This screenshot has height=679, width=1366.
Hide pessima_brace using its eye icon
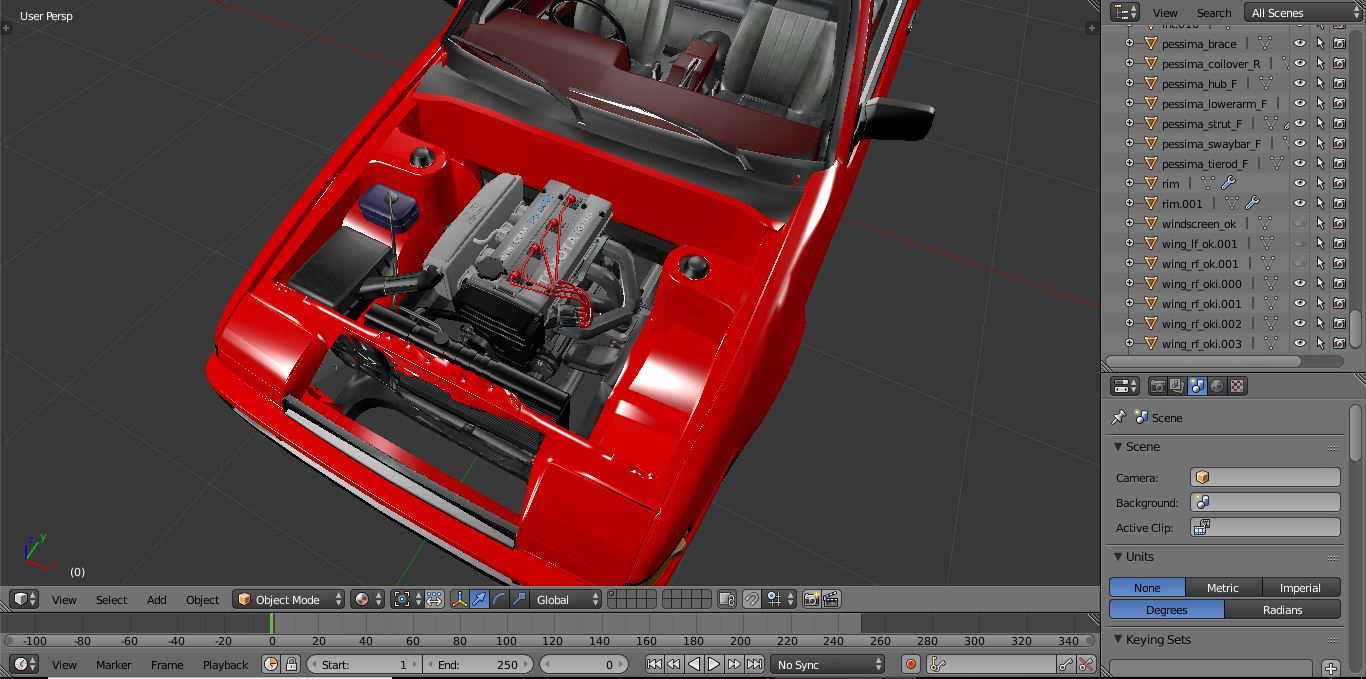[1299, 43]
